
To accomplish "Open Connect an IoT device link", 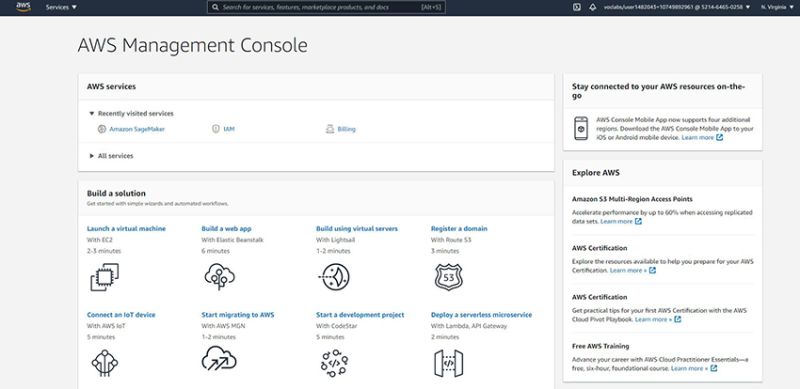I will click(x=121, y=315).
